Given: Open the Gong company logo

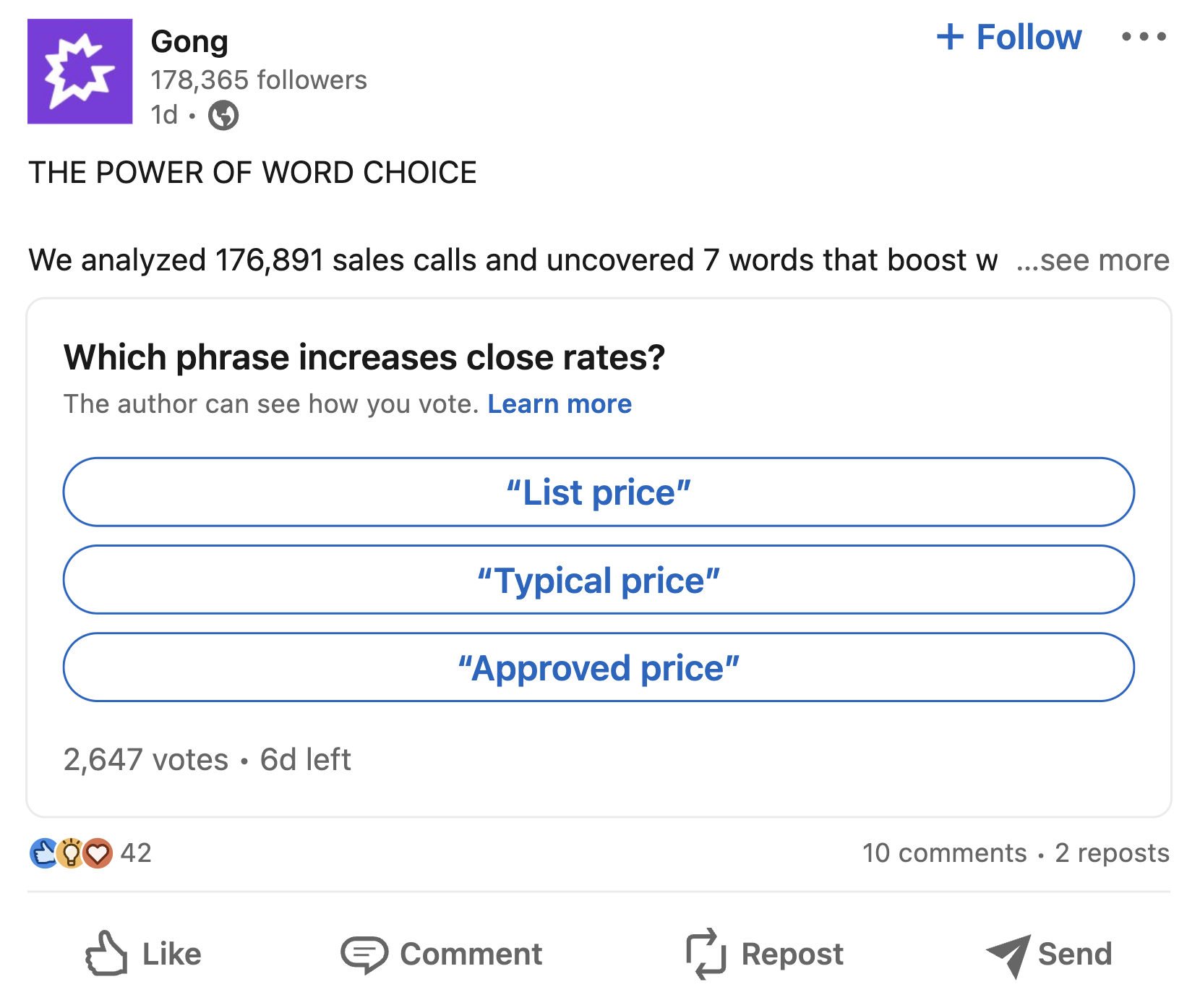Looking at the screenshot, I should tap(80, 71).
